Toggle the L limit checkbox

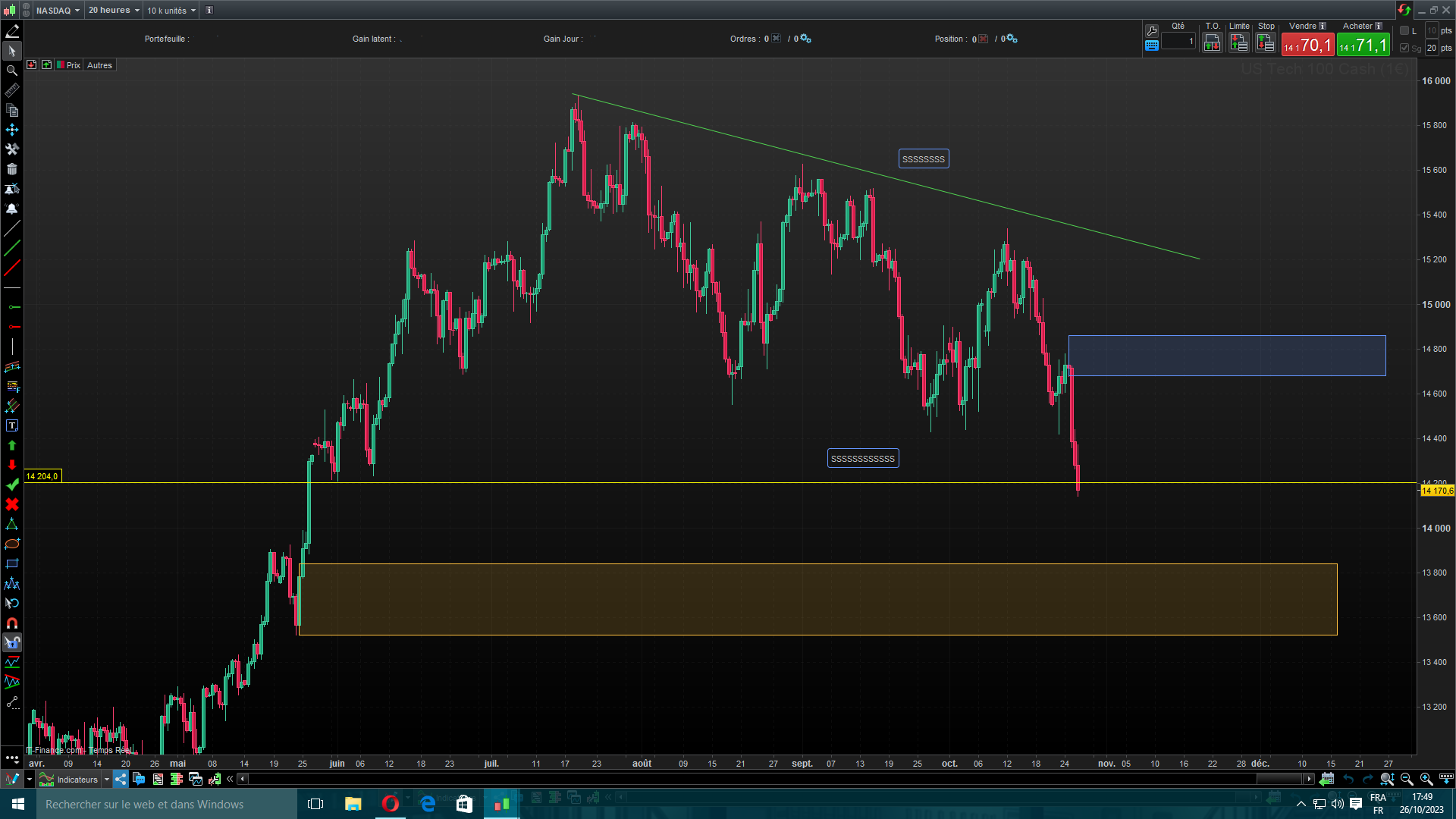1404,31
